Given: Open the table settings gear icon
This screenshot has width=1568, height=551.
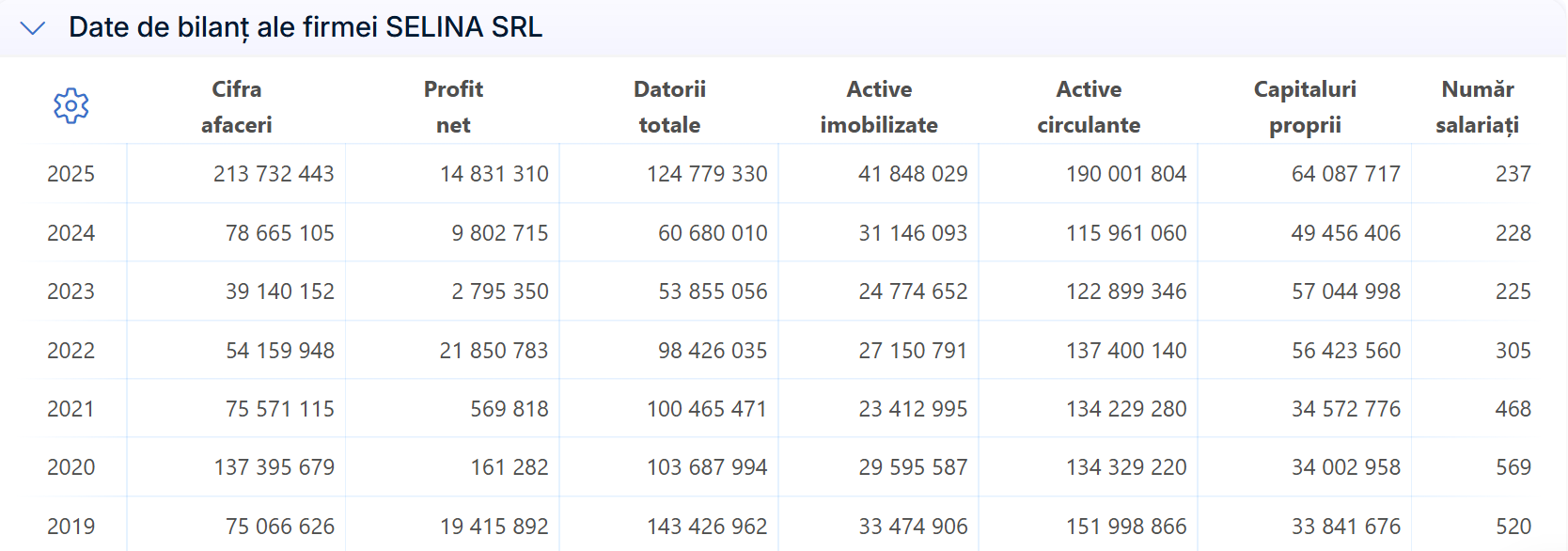Looking at the screenshot, I should (x=71, y=106).
